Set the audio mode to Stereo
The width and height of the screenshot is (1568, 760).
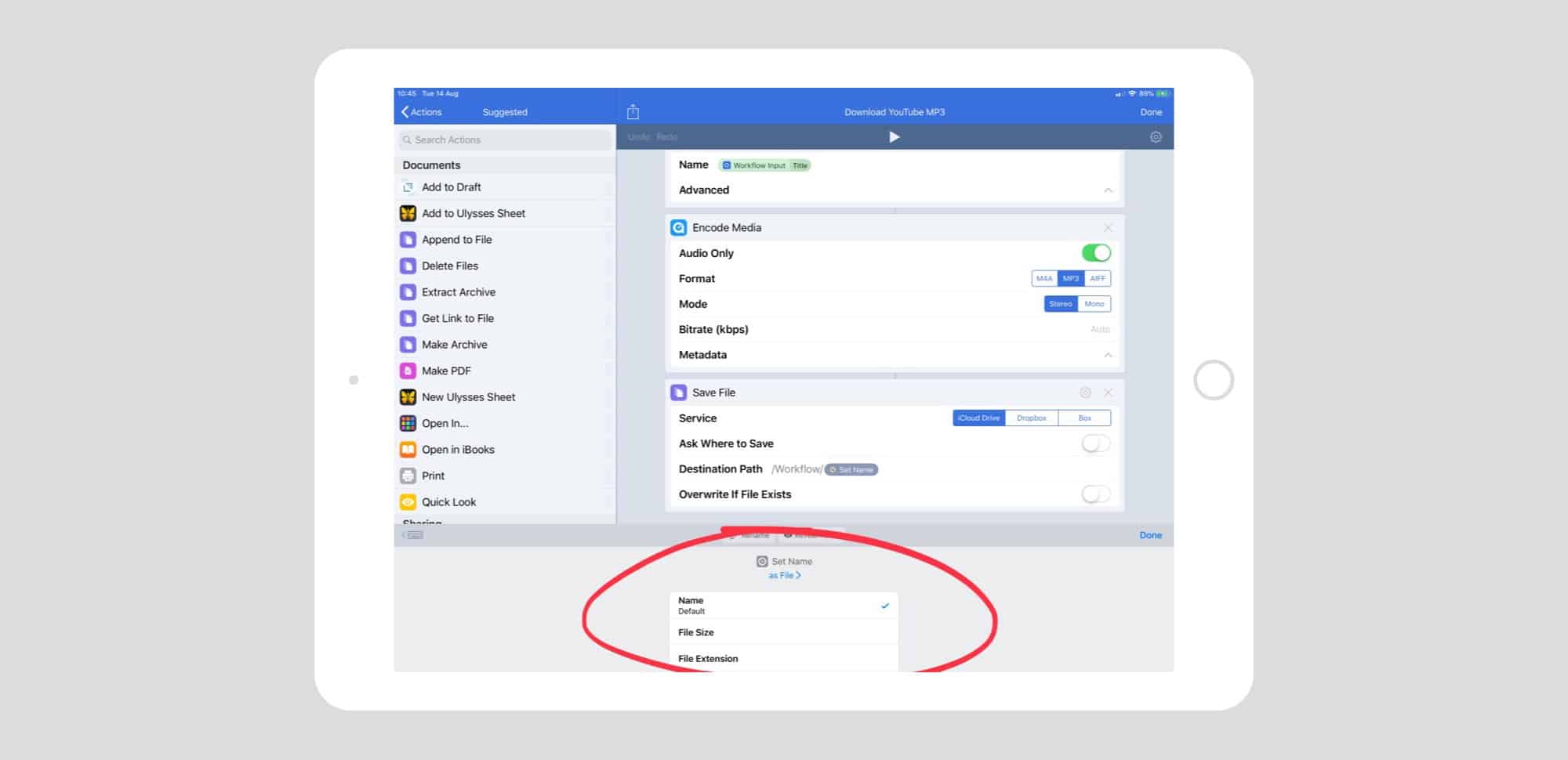pos(1061,304)
